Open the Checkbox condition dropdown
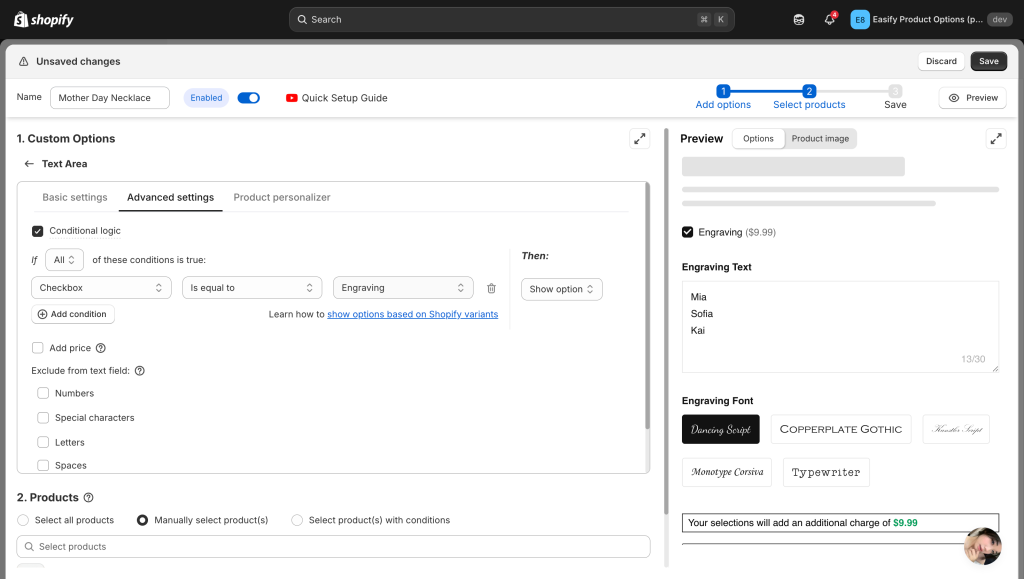Screen dimensions: 1024x579 coord(101,288)
